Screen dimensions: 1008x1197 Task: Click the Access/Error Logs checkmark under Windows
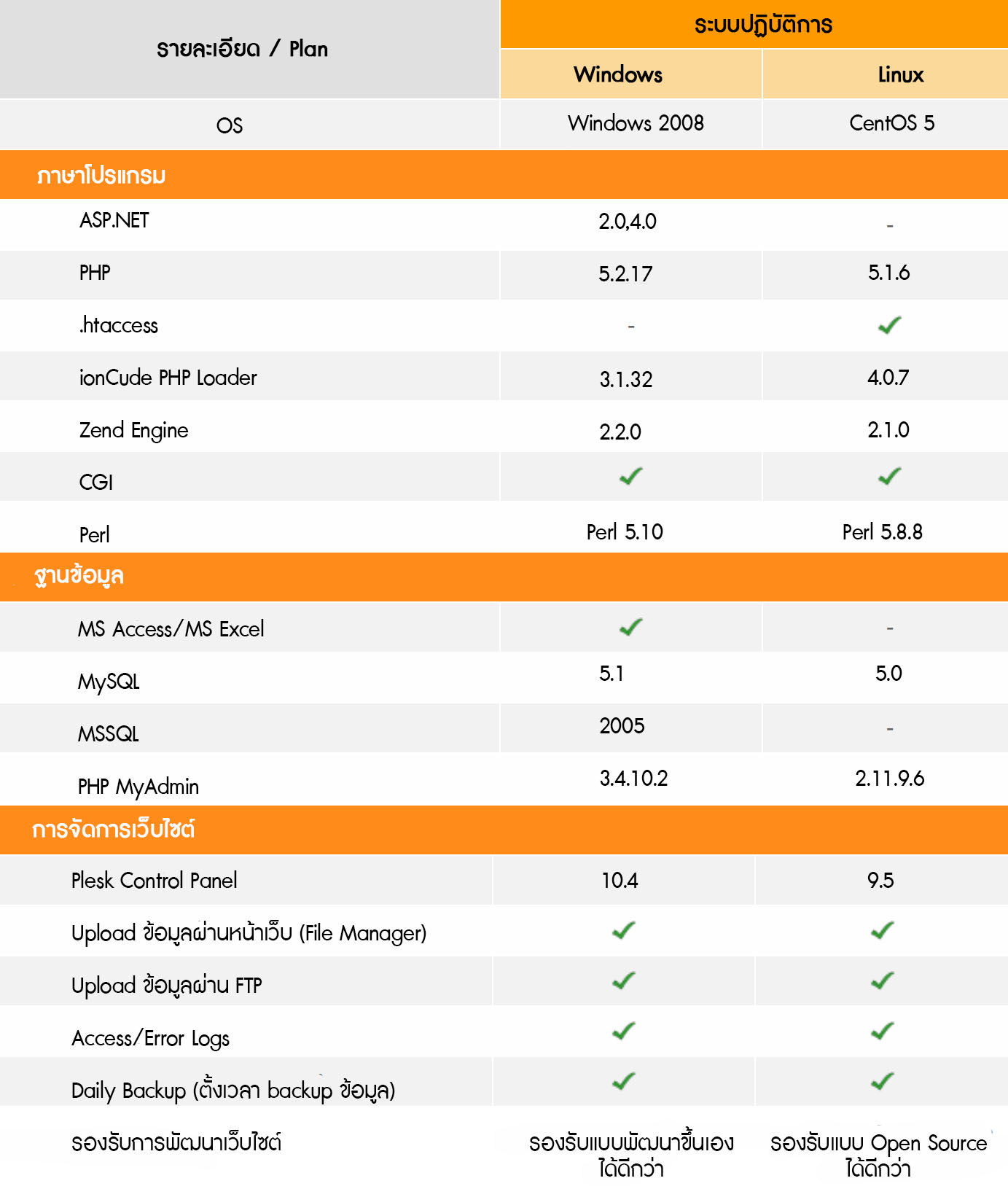[623, 1031]
